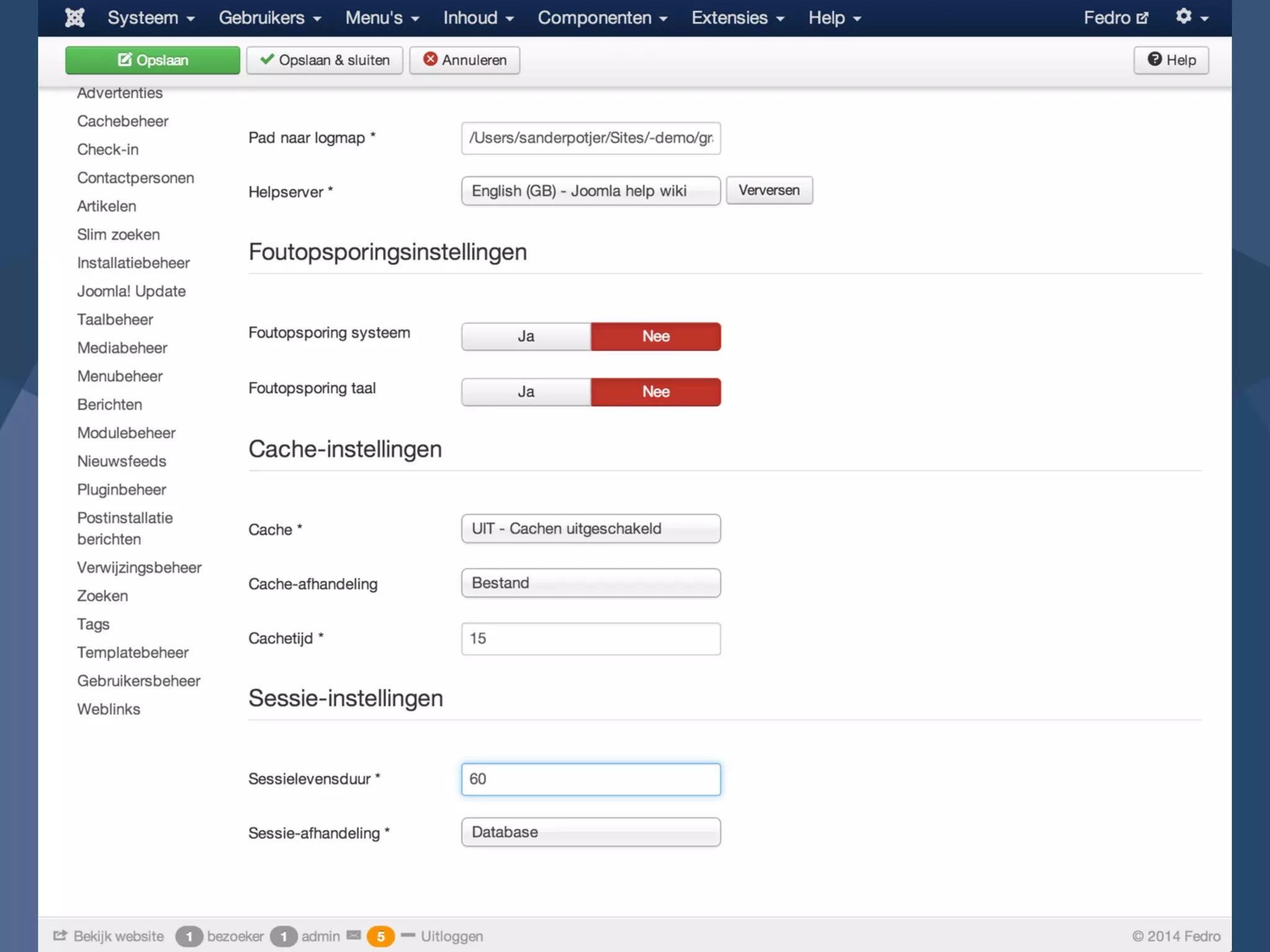
Task: Click Annuleren with the red cross icon
Action: click(464, 60)
